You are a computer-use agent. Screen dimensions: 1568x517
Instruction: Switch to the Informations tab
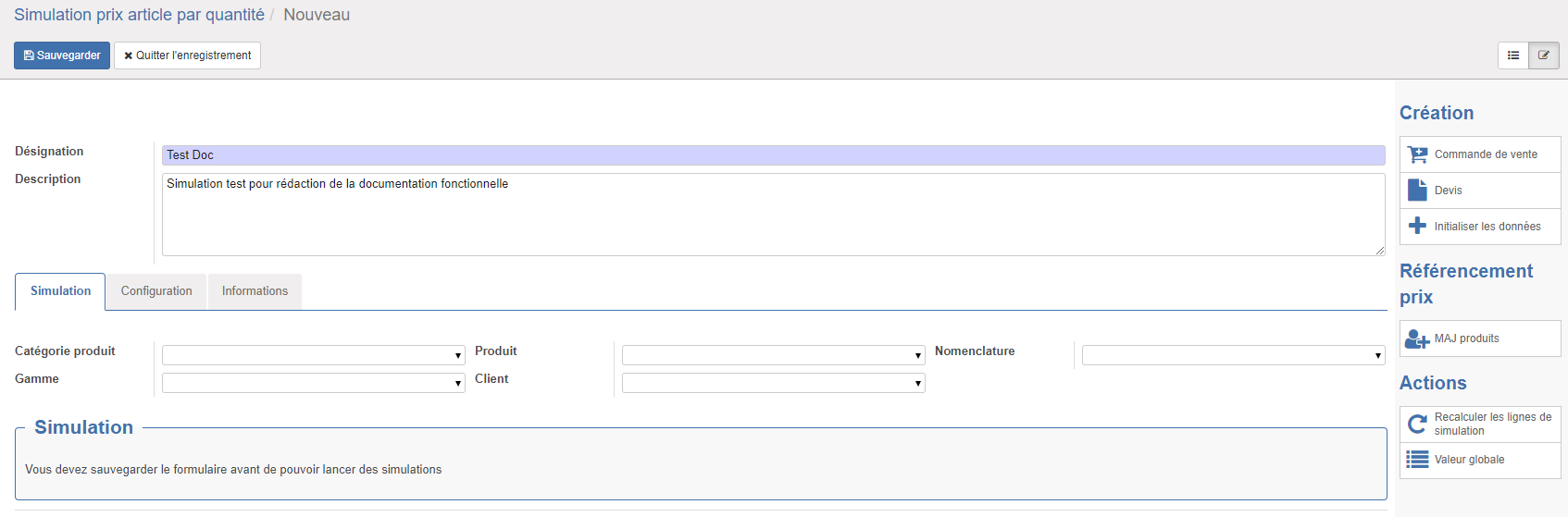click(255, 291)
